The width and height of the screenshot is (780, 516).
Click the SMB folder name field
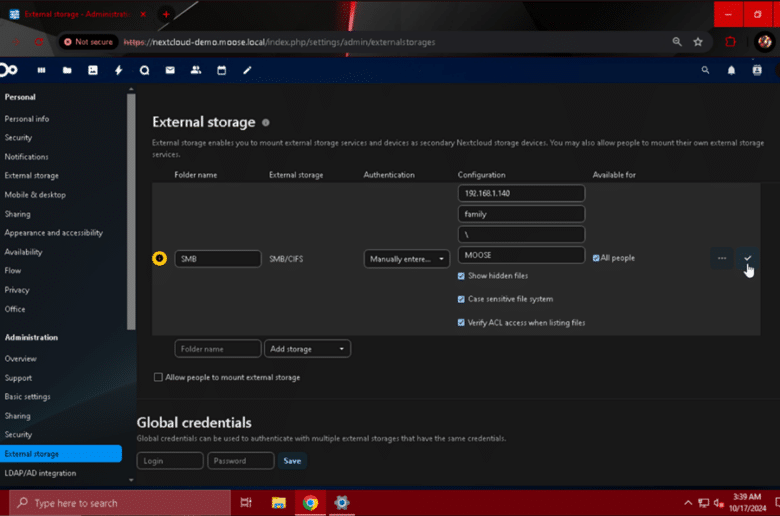pyautogui.click(x=218, y=259)
